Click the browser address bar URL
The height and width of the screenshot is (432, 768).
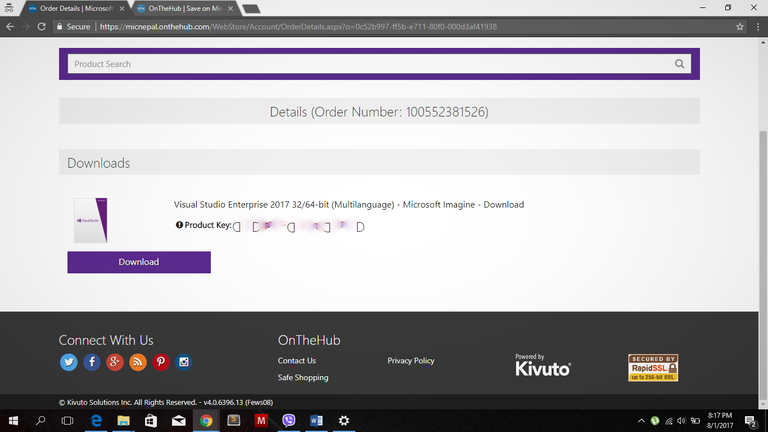298,26
